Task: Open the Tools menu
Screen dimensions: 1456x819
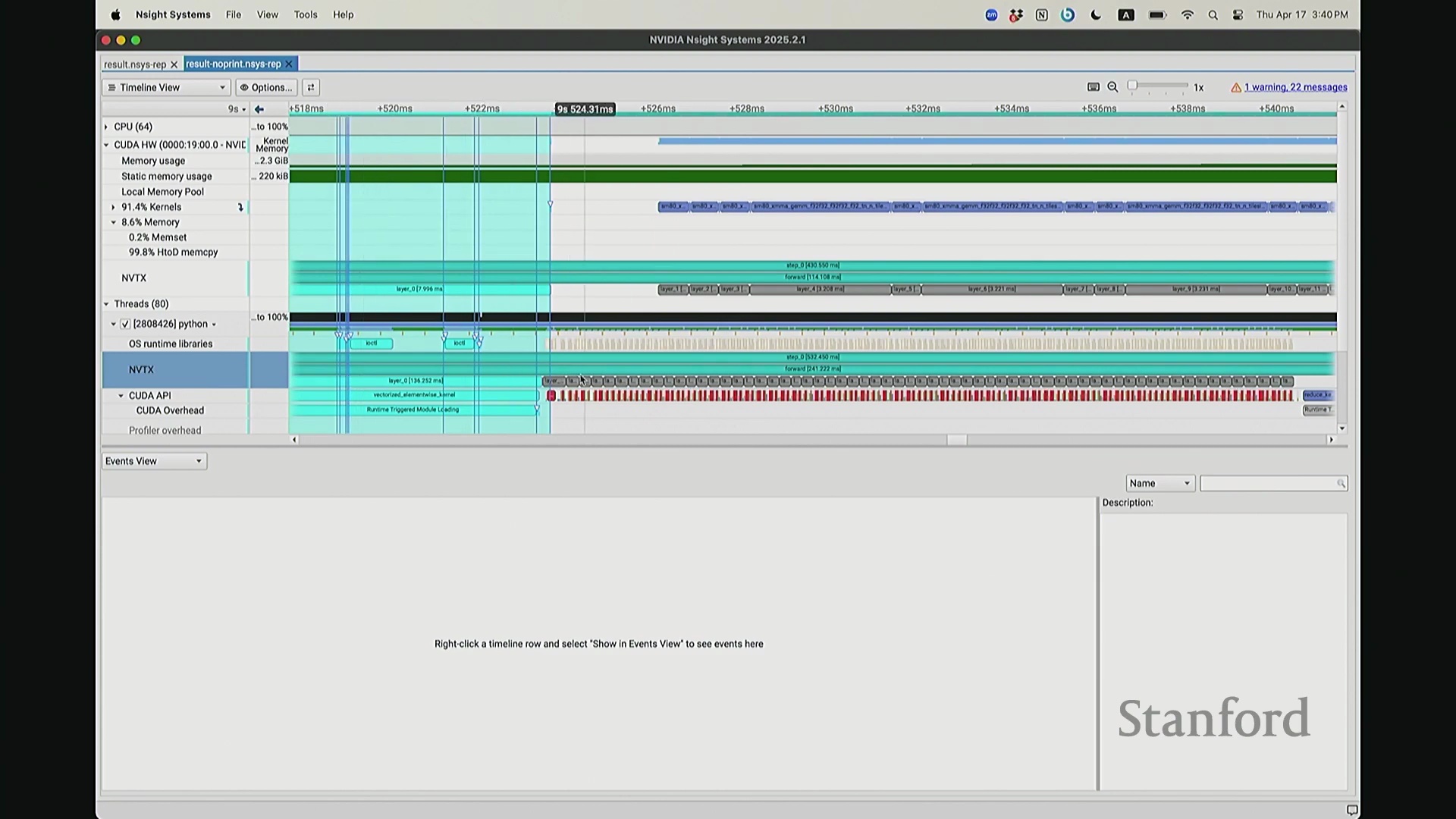Action: [x=306, y=14]
